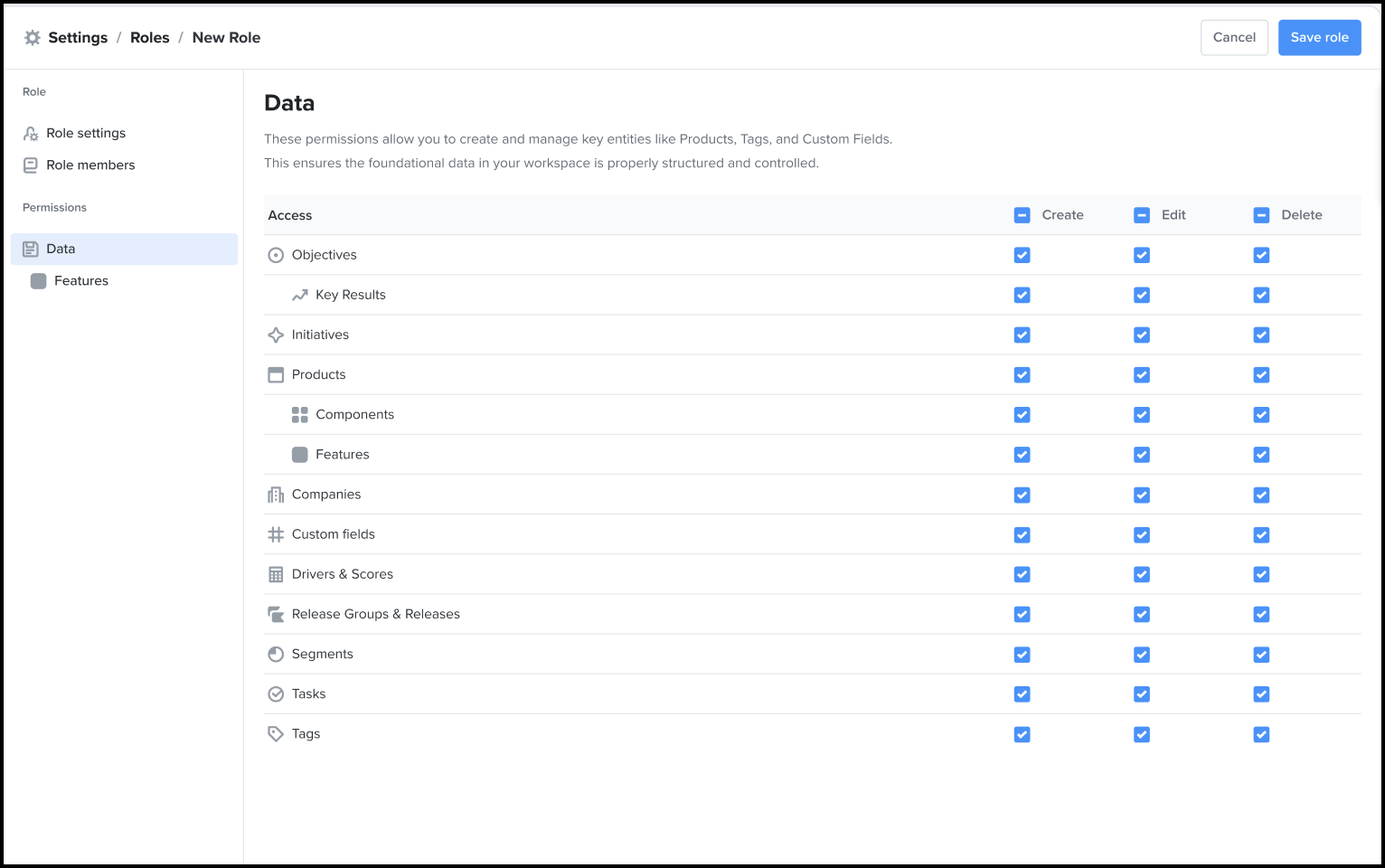Click the Access column header
1385x868 pixels.
click(289, 215)
